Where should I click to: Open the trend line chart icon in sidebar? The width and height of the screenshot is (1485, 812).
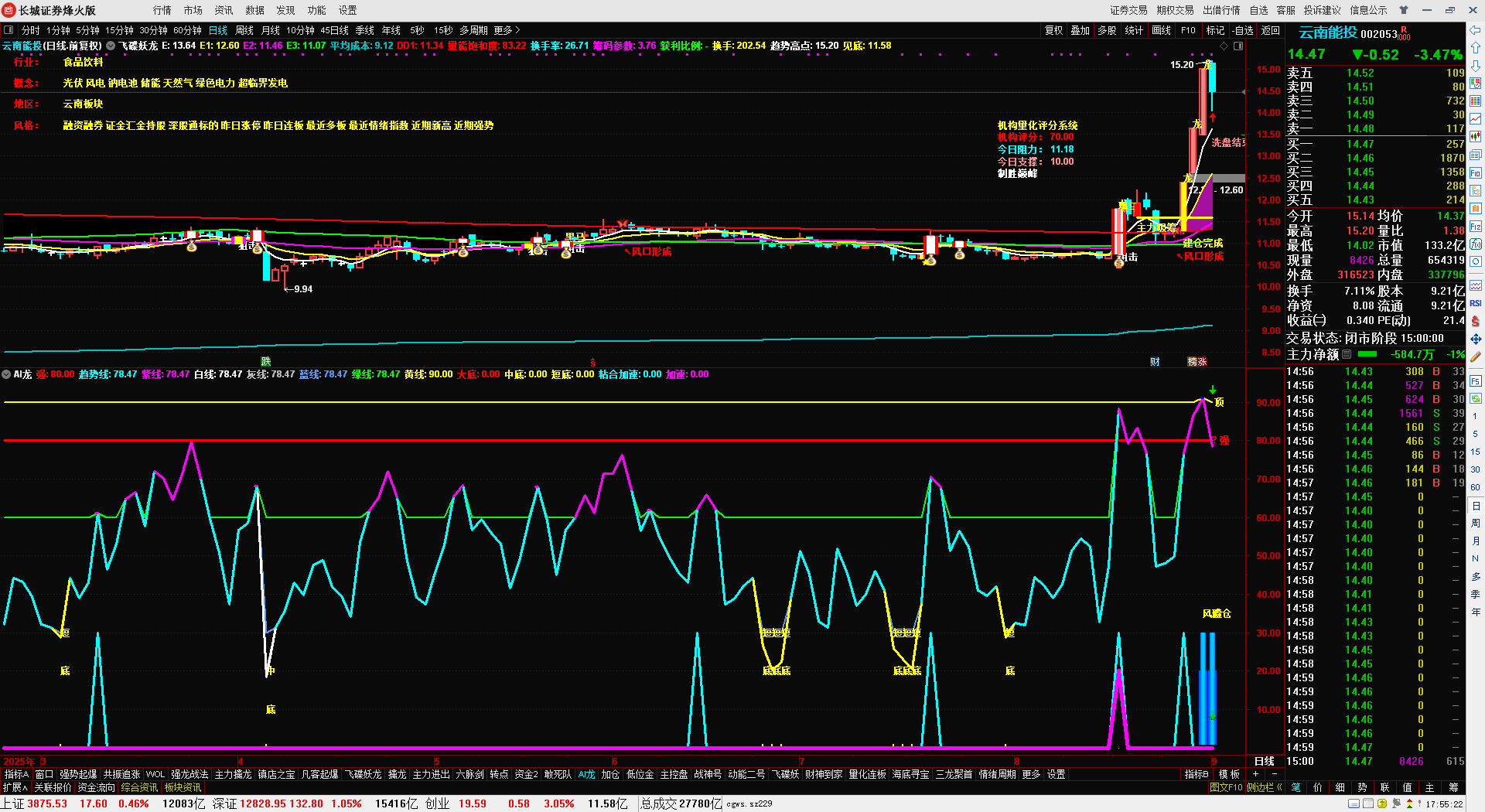pyautogui.click(x=1476, y=118)
